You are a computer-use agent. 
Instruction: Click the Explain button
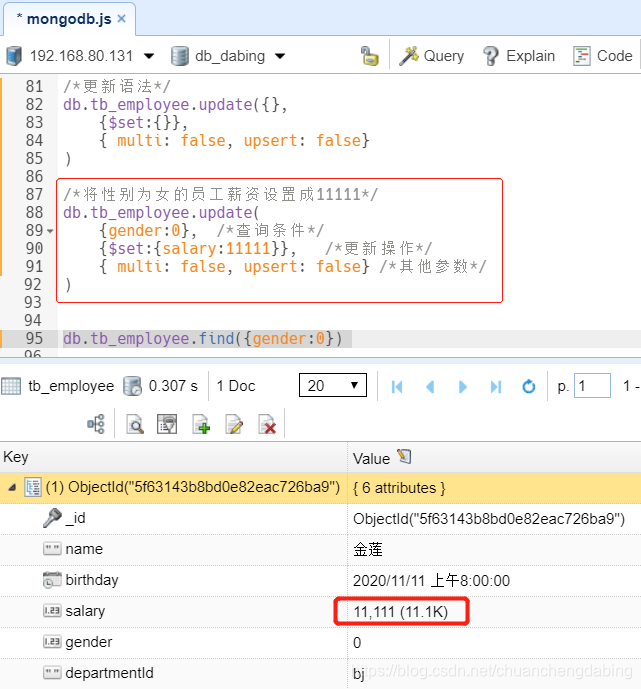(518, 56)
